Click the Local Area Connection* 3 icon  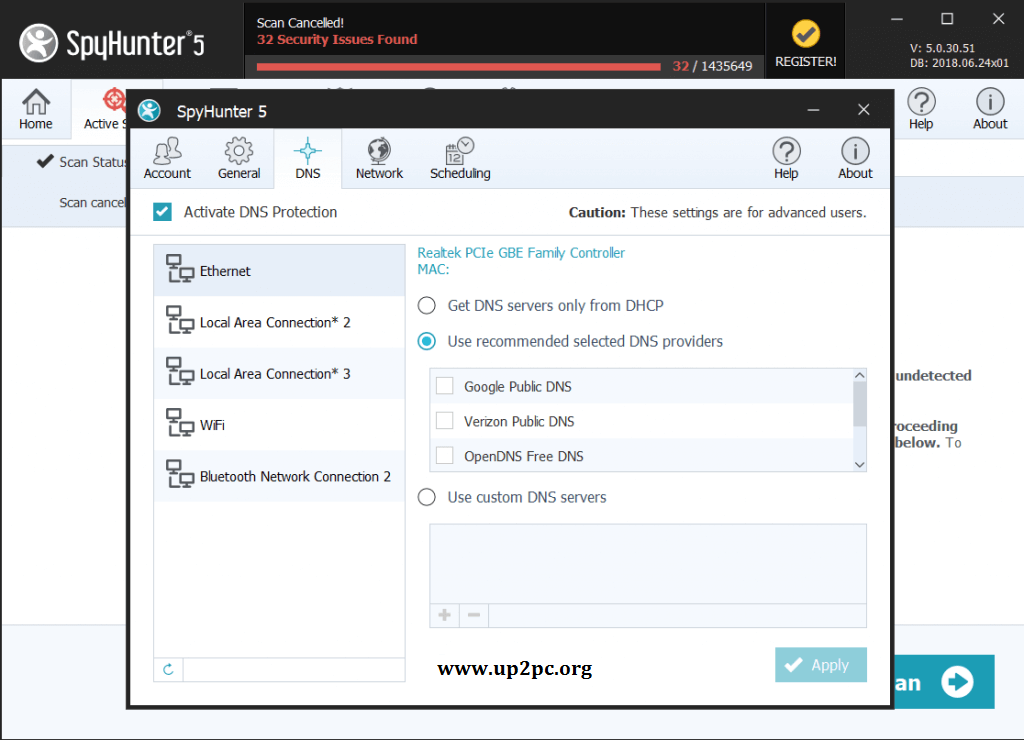coord(180,372)
